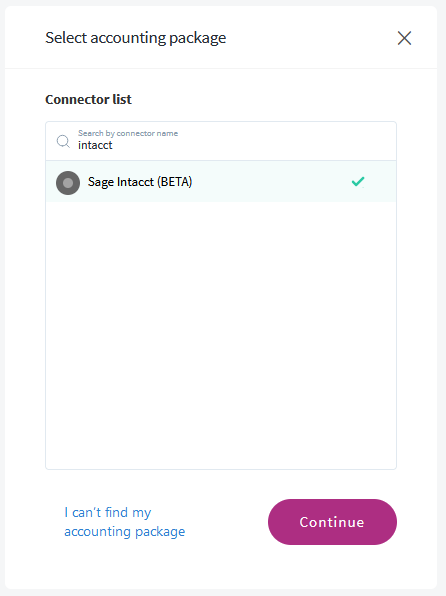This screenshot has height=596, width=446.
Task: Deselect Sage Intacct using its green tick
Action: pos(358,182)
